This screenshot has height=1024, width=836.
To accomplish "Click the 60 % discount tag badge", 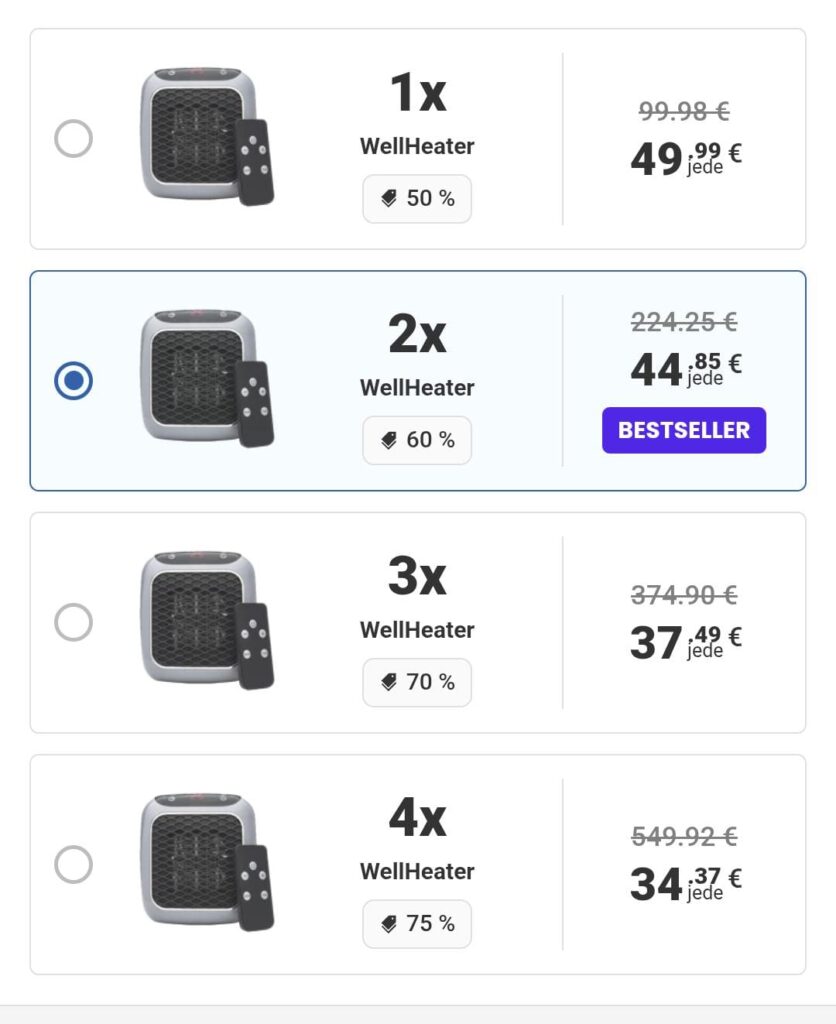I will pos(417,440).
